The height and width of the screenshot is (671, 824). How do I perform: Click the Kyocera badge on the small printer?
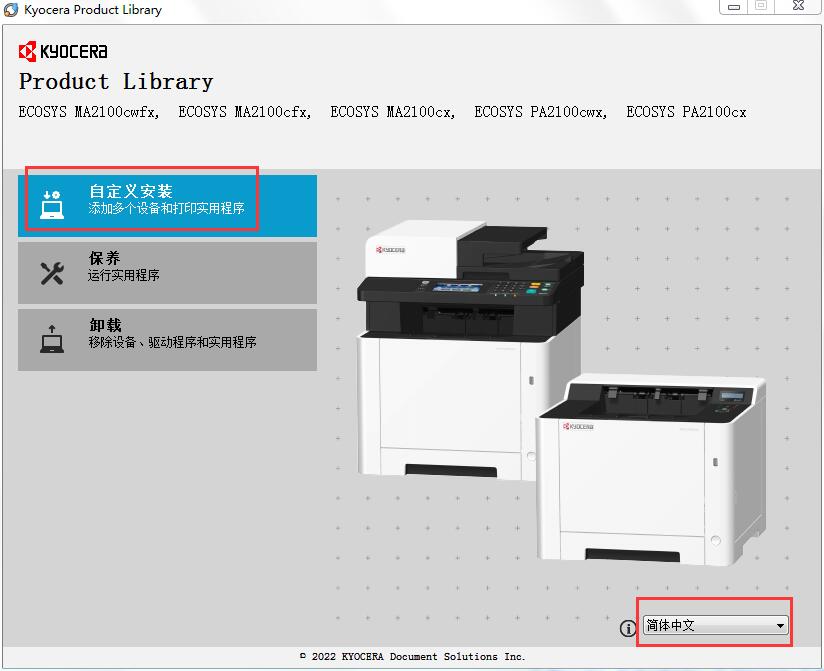point(577,426)
